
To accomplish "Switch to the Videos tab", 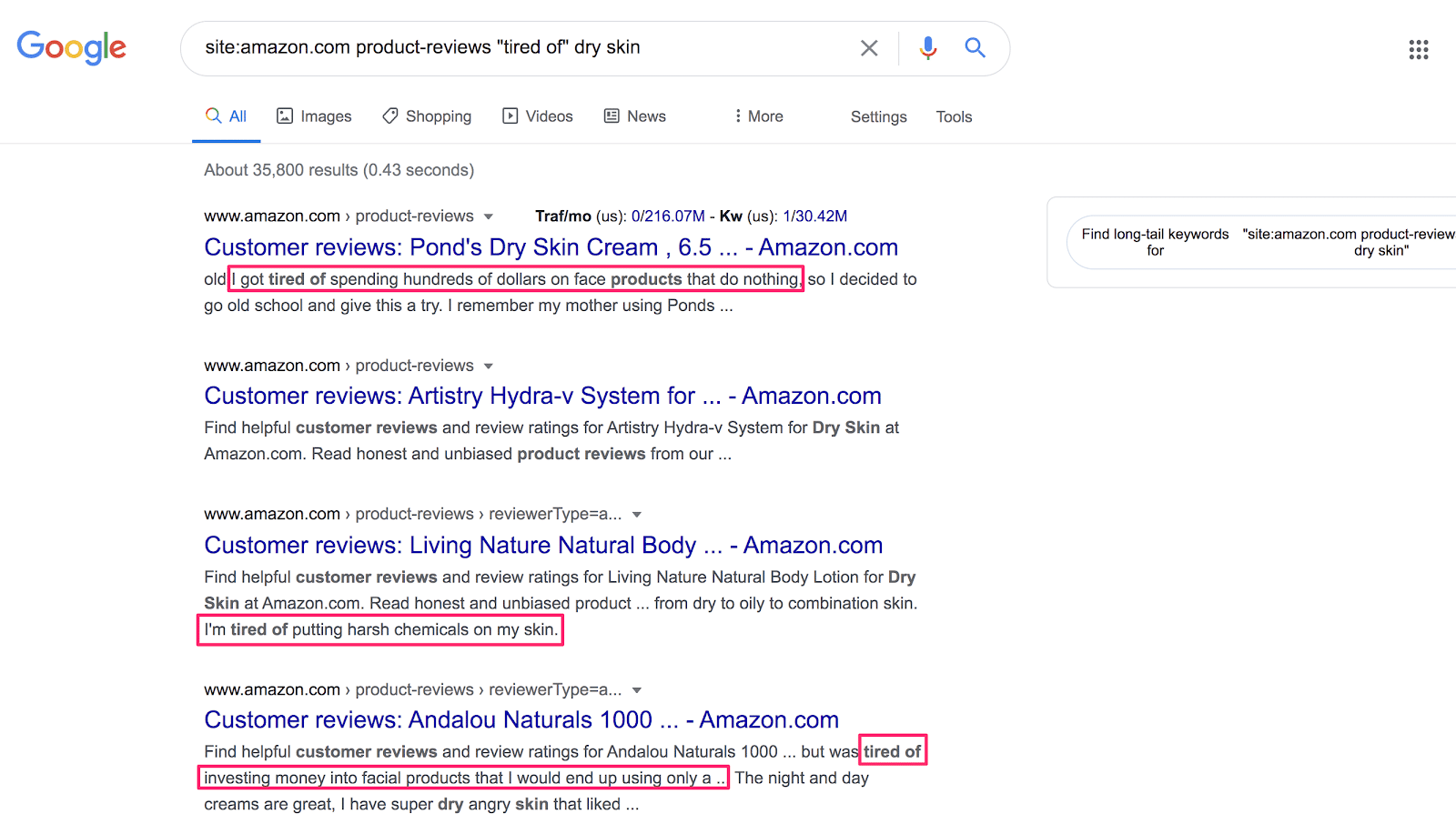I will coord(538,116).
